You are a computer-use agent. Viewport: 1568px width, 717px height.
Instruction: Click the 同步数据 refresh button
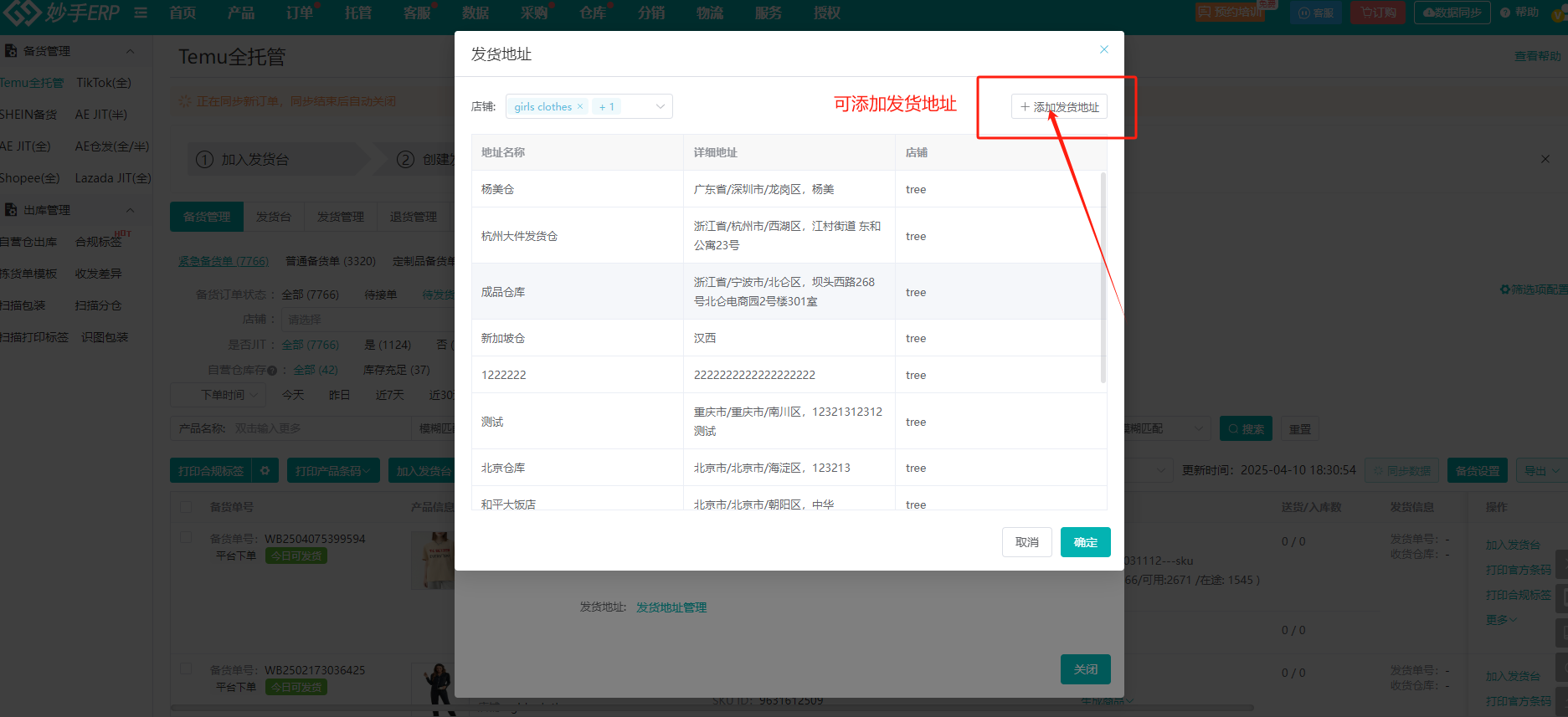tap(1402, 470)
